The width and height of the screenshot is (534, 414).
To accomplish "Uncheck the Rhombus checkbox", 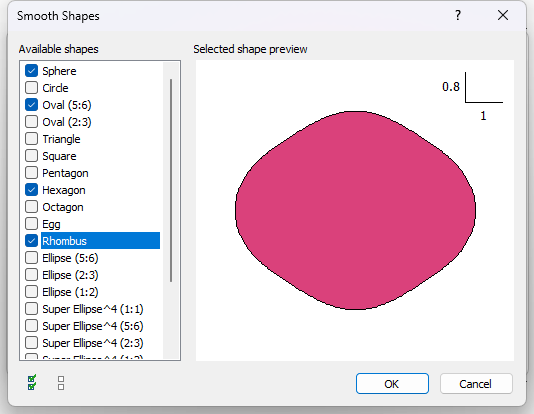I will pos(31,241).
